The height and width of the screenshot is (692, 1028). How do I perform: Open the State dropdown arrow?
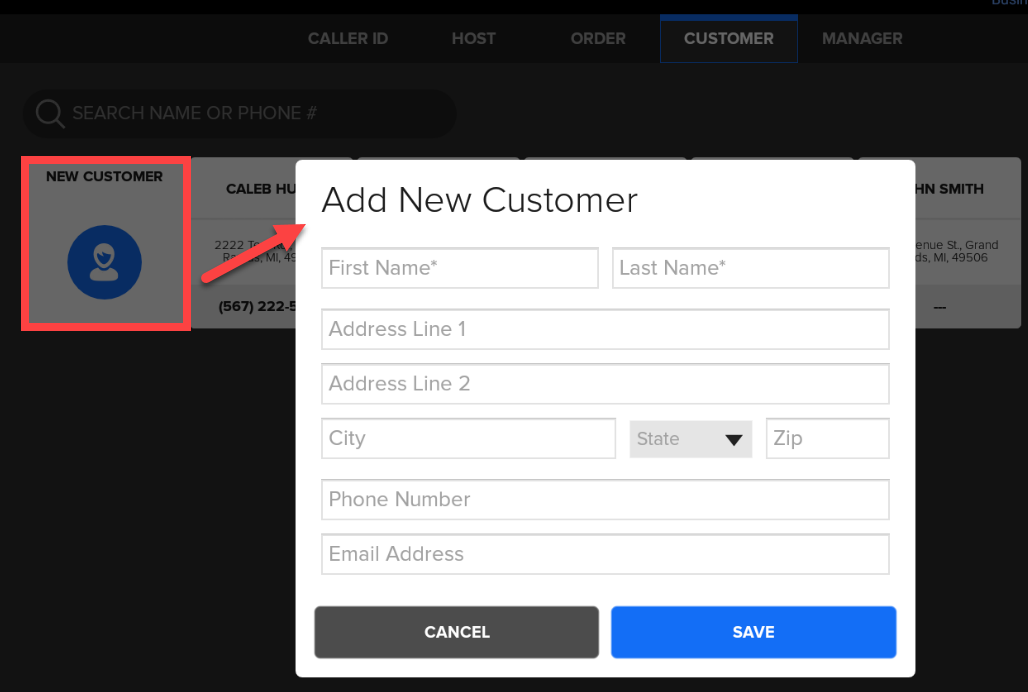point(735,439)
